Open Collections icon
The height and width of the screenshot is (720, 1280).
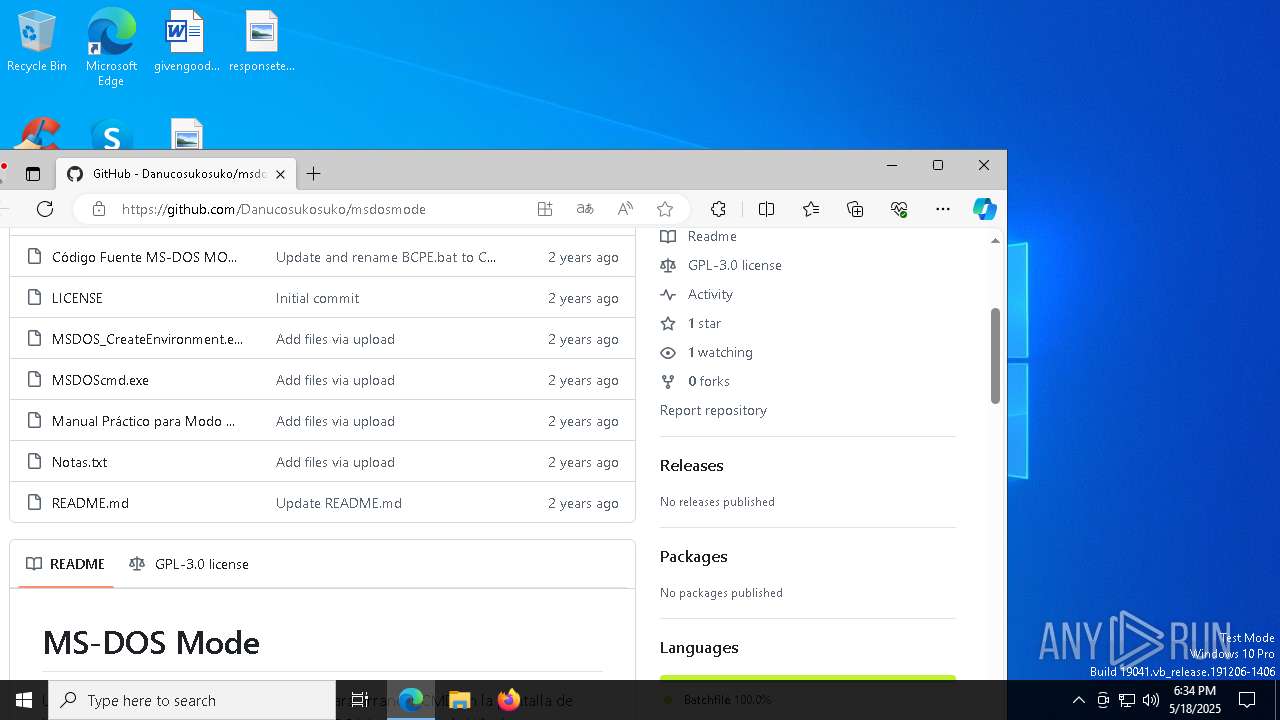click(855, 209)
